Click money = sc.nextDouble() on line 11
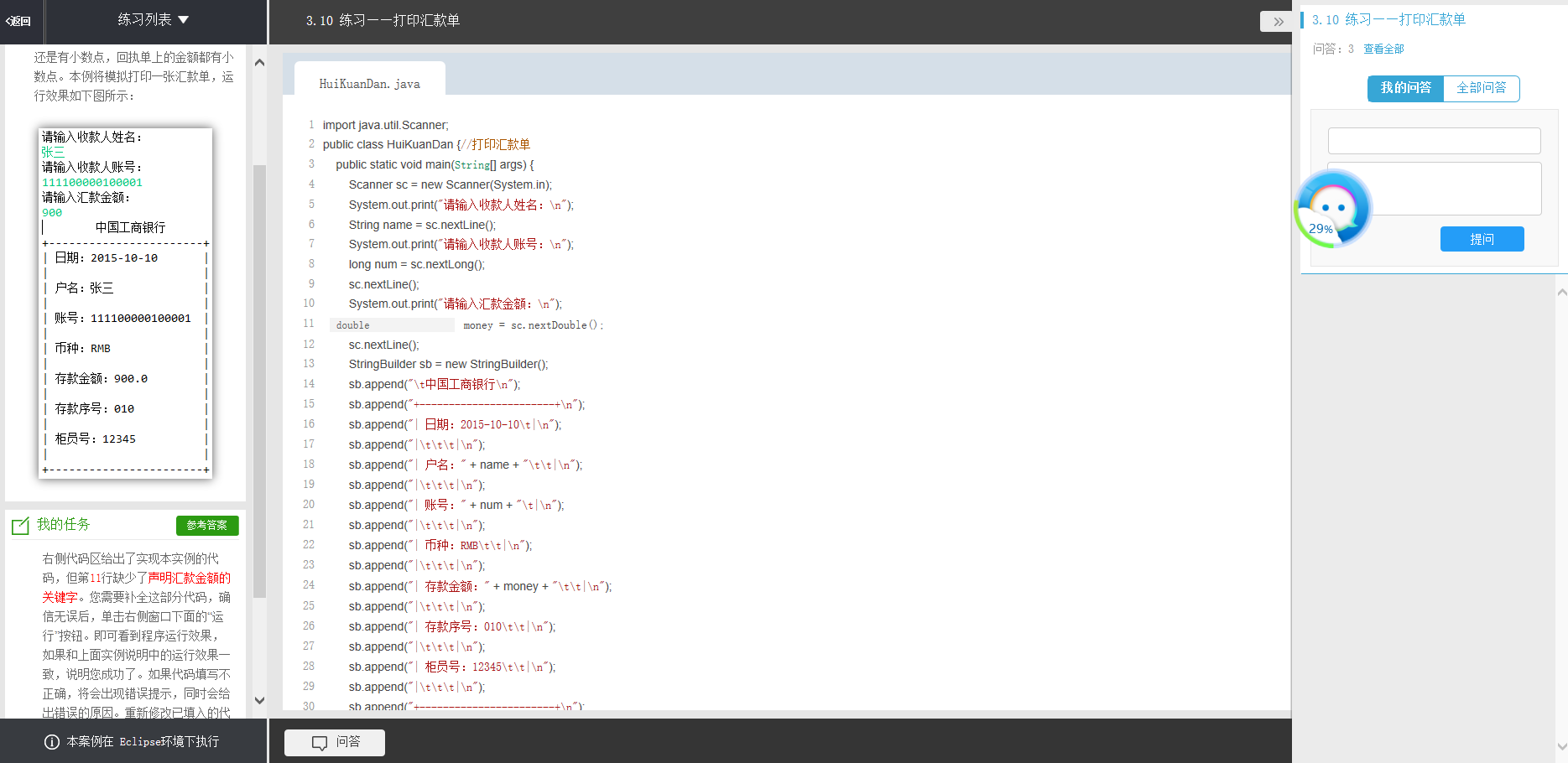Image resolution: width=1568 pixels, height=763 pixels. pos(534,325)
